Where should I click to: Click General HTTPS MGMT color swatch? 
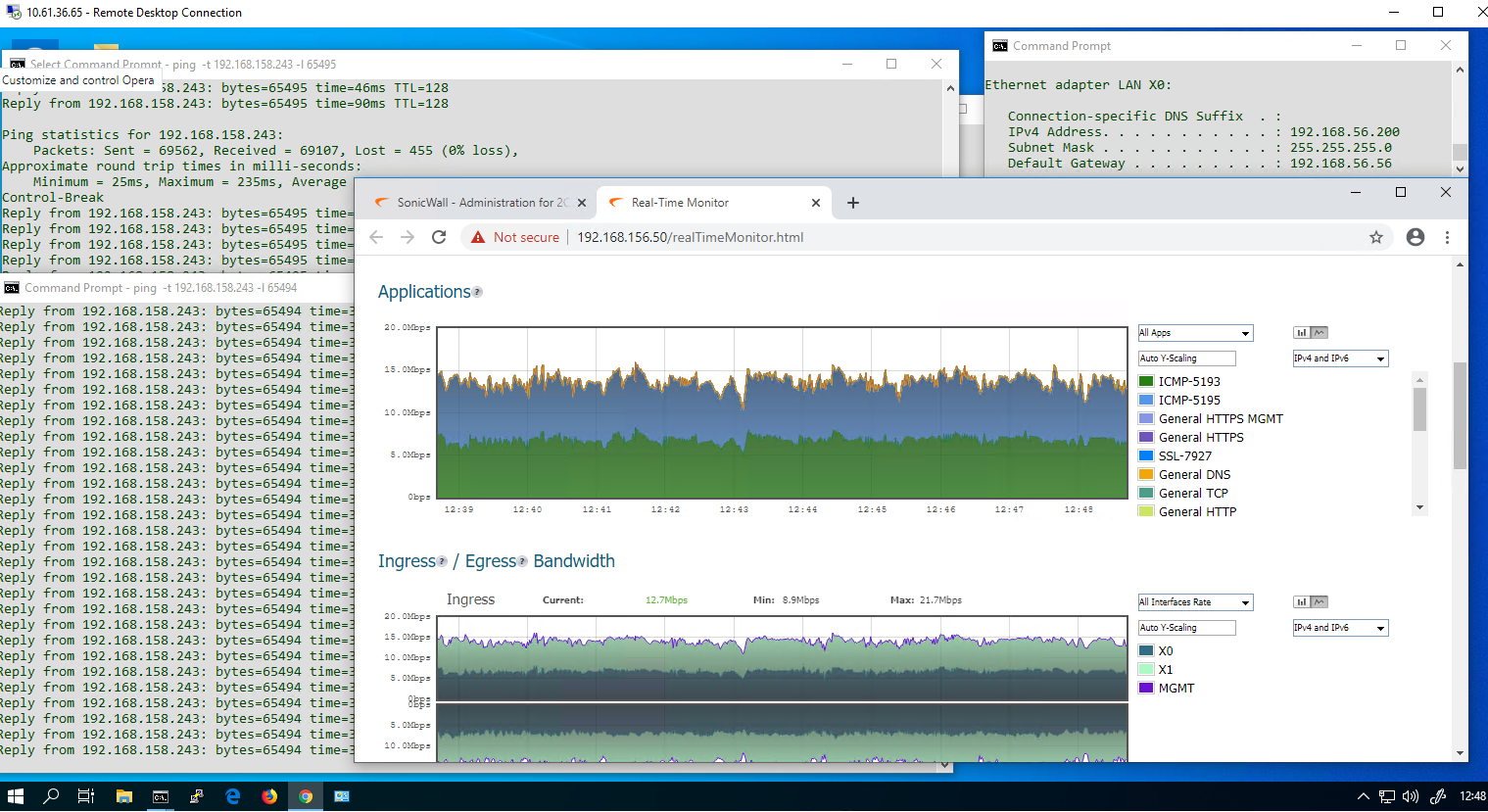point(1146,418)
